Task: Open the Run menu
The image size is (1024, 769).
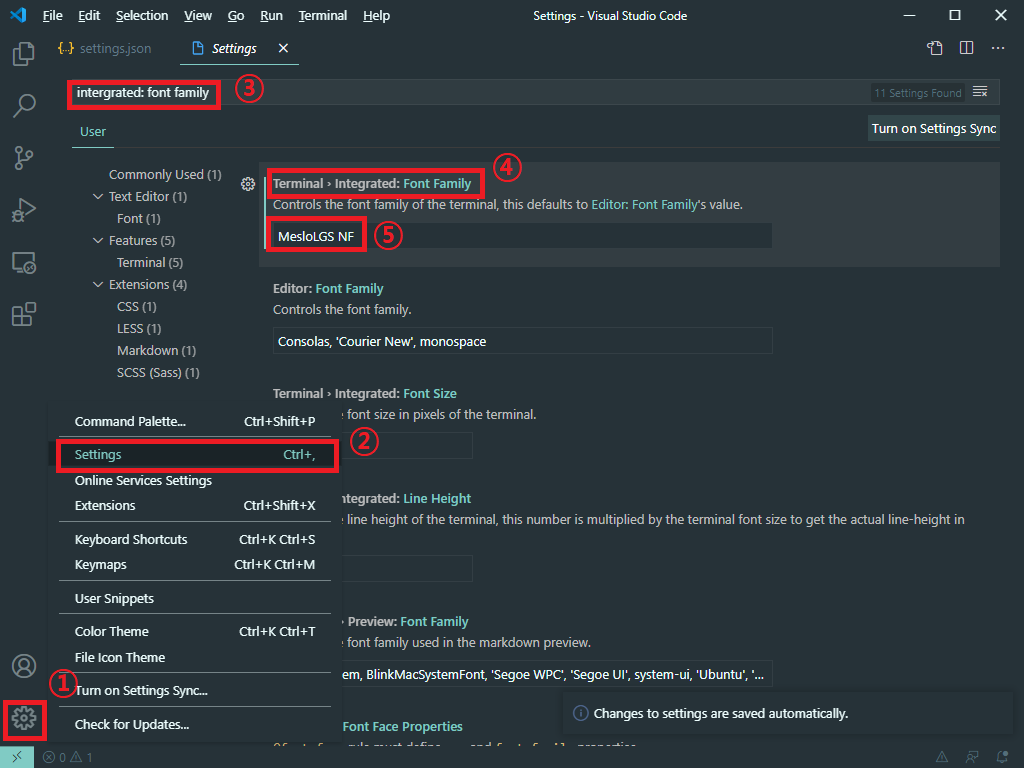Action: [271, 16]
